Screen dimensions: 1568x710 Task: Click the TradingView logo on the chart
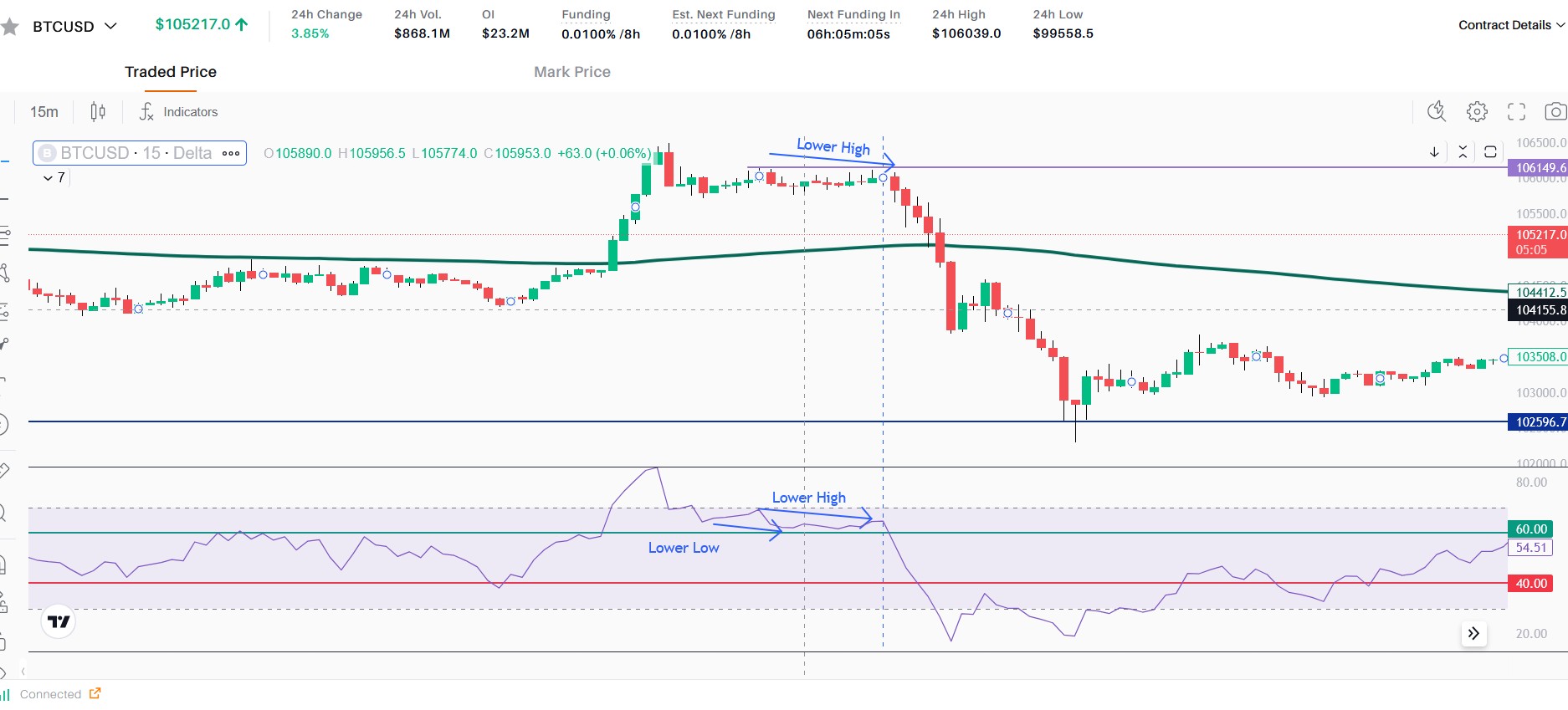click(59, 621)
